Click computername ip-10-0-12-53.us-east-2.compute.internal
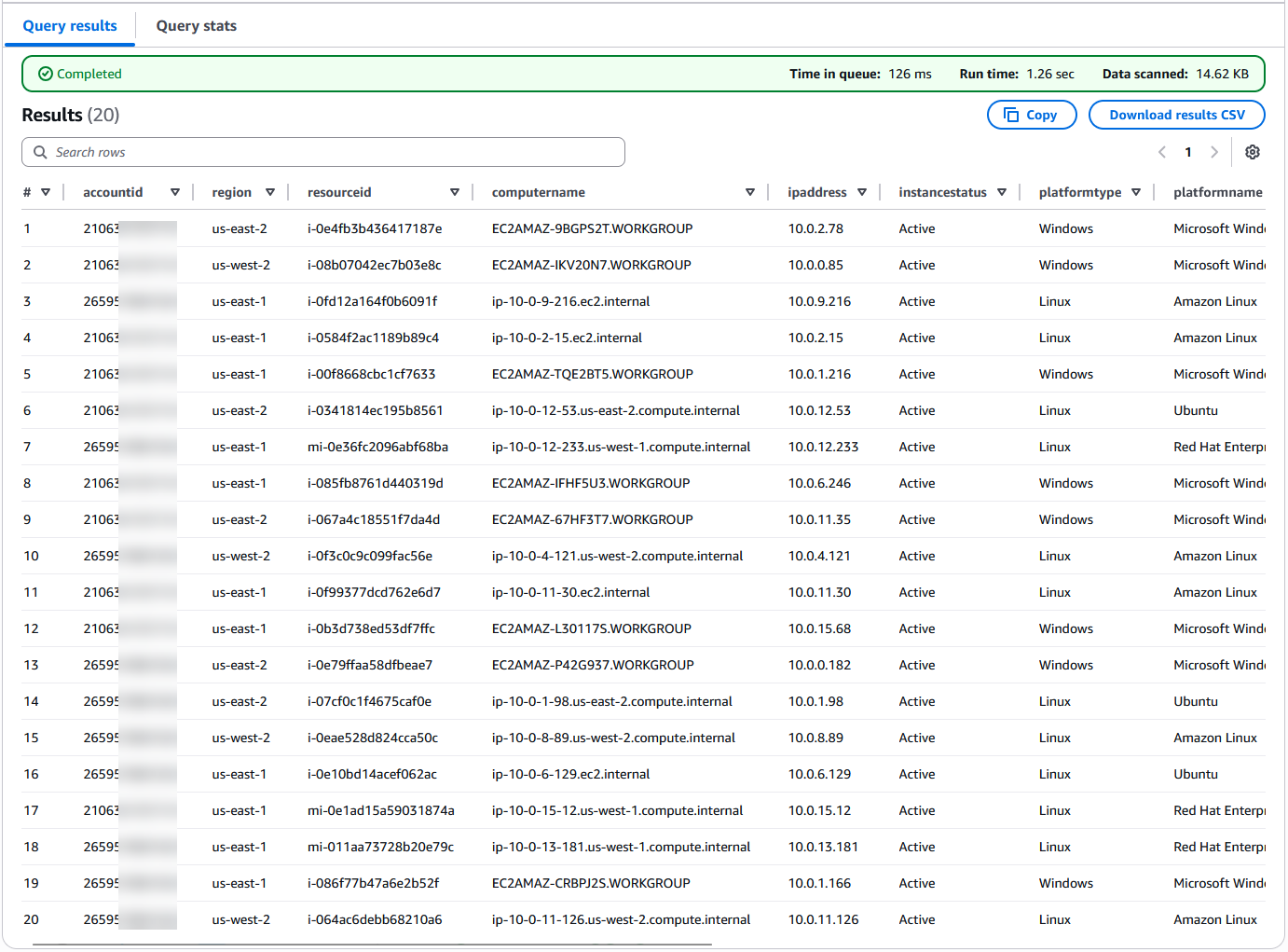Viewport: 1288px width, 952px height. [616, 410]
